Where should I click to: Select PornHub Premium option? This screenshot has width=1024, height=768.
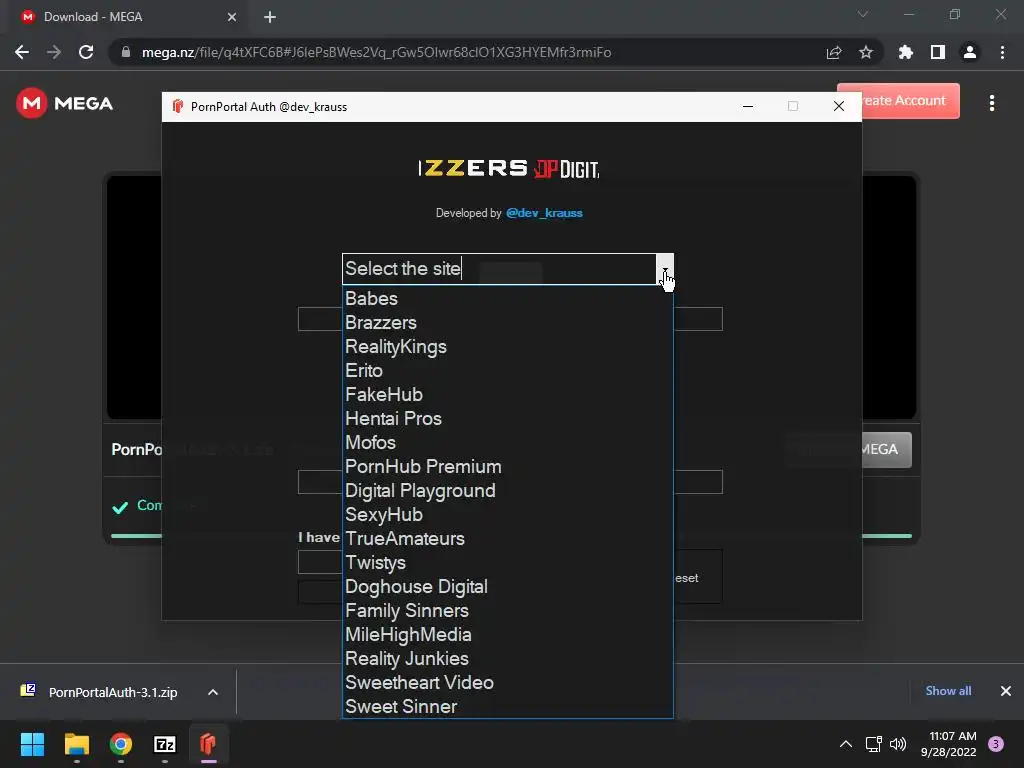tap(507, 466)
